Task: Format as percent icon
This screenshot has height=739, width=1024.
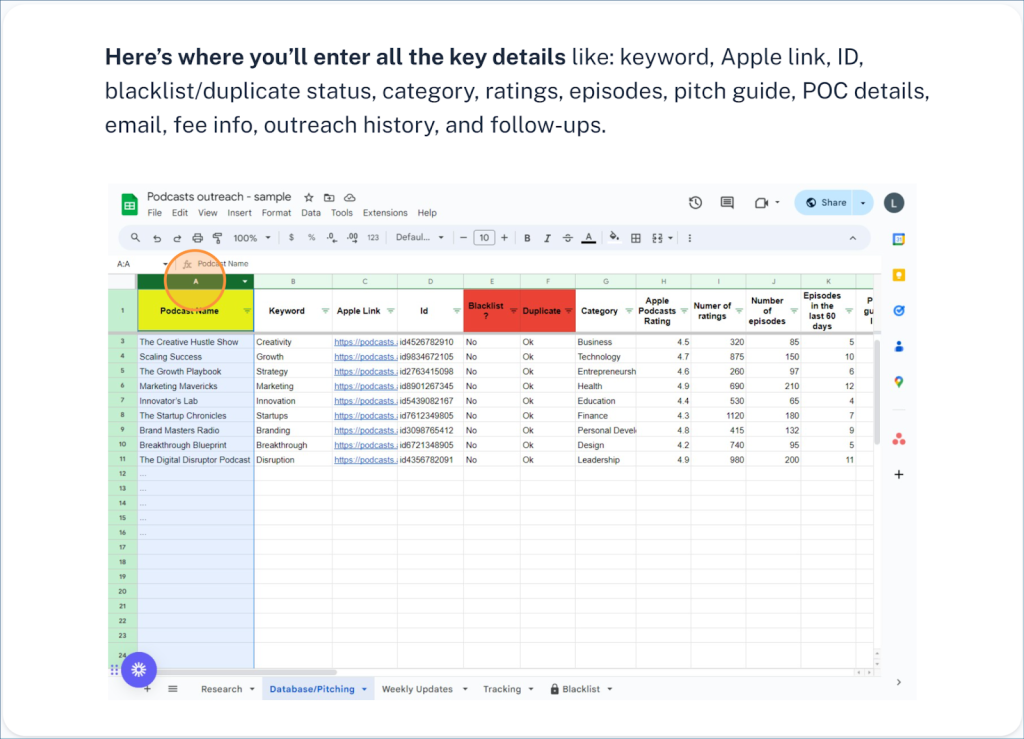Action: point(312,238)
